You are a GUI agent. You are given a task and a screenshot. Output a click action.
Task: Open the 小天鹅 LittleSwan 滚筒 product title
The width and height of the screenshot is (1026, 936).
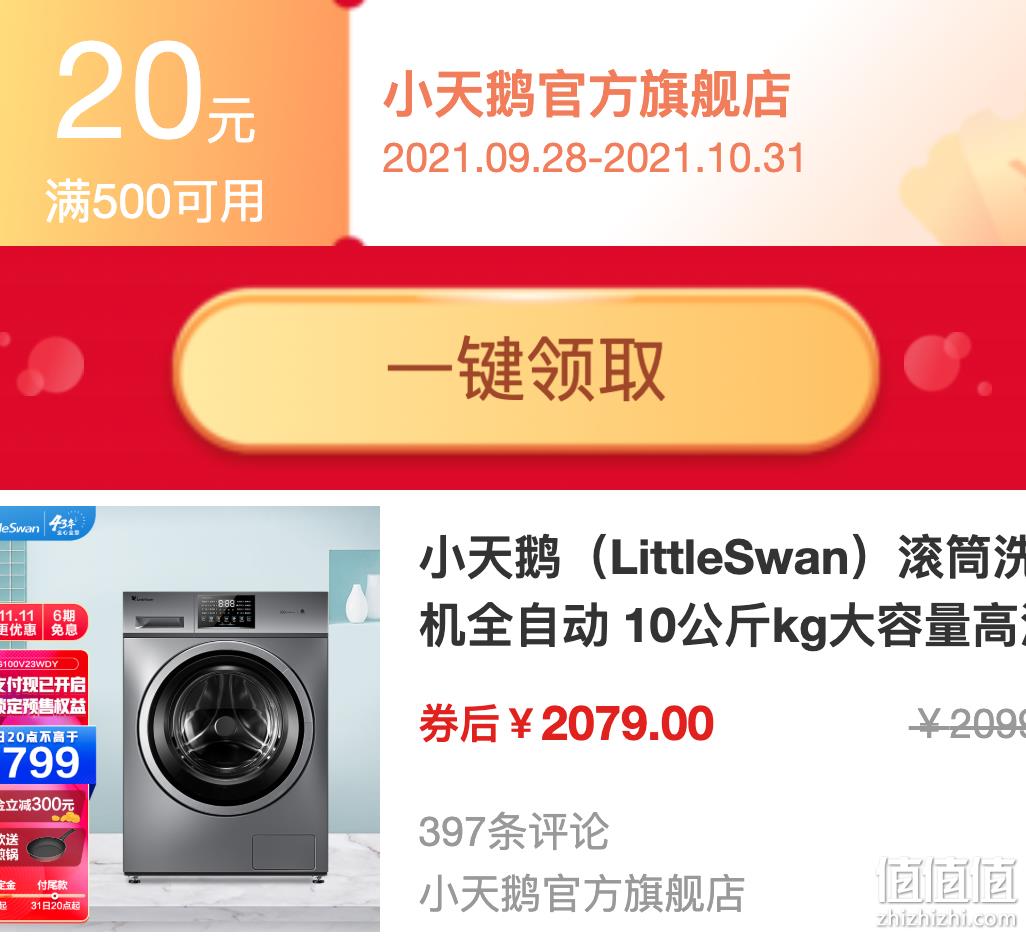click(x=722, y=592)
